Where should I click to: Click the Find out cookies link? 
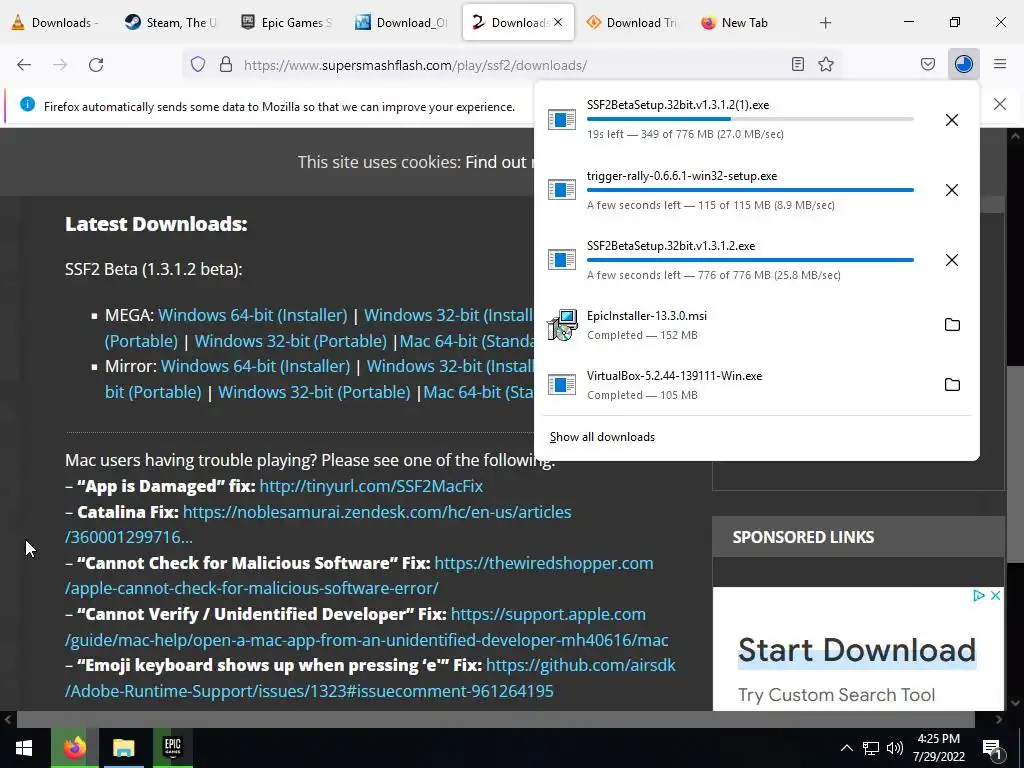click(x=499, y=162)
